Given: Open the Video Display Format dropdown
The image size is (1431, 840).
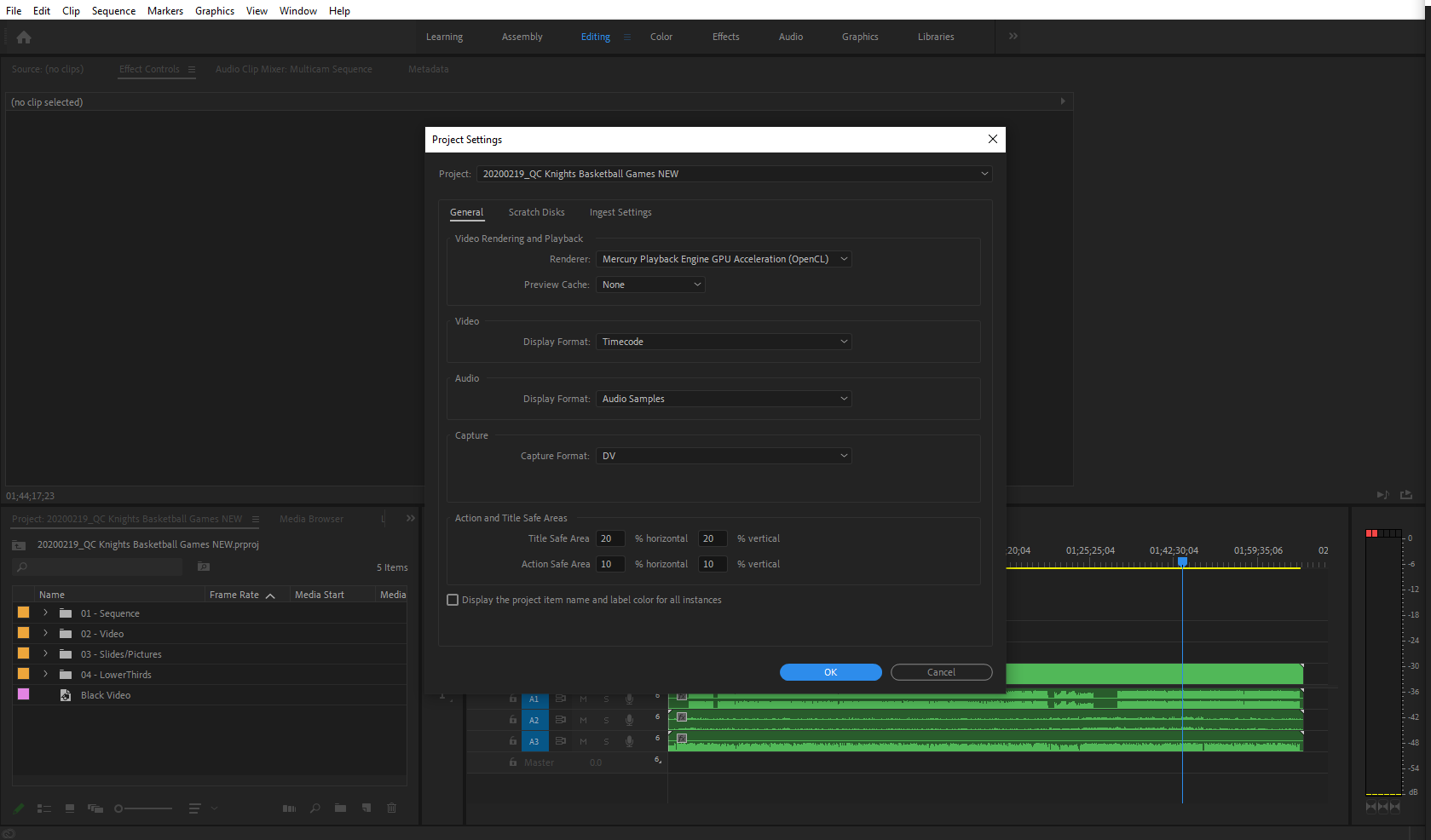Looking at the screenshot, I should (x=723, y=342).
